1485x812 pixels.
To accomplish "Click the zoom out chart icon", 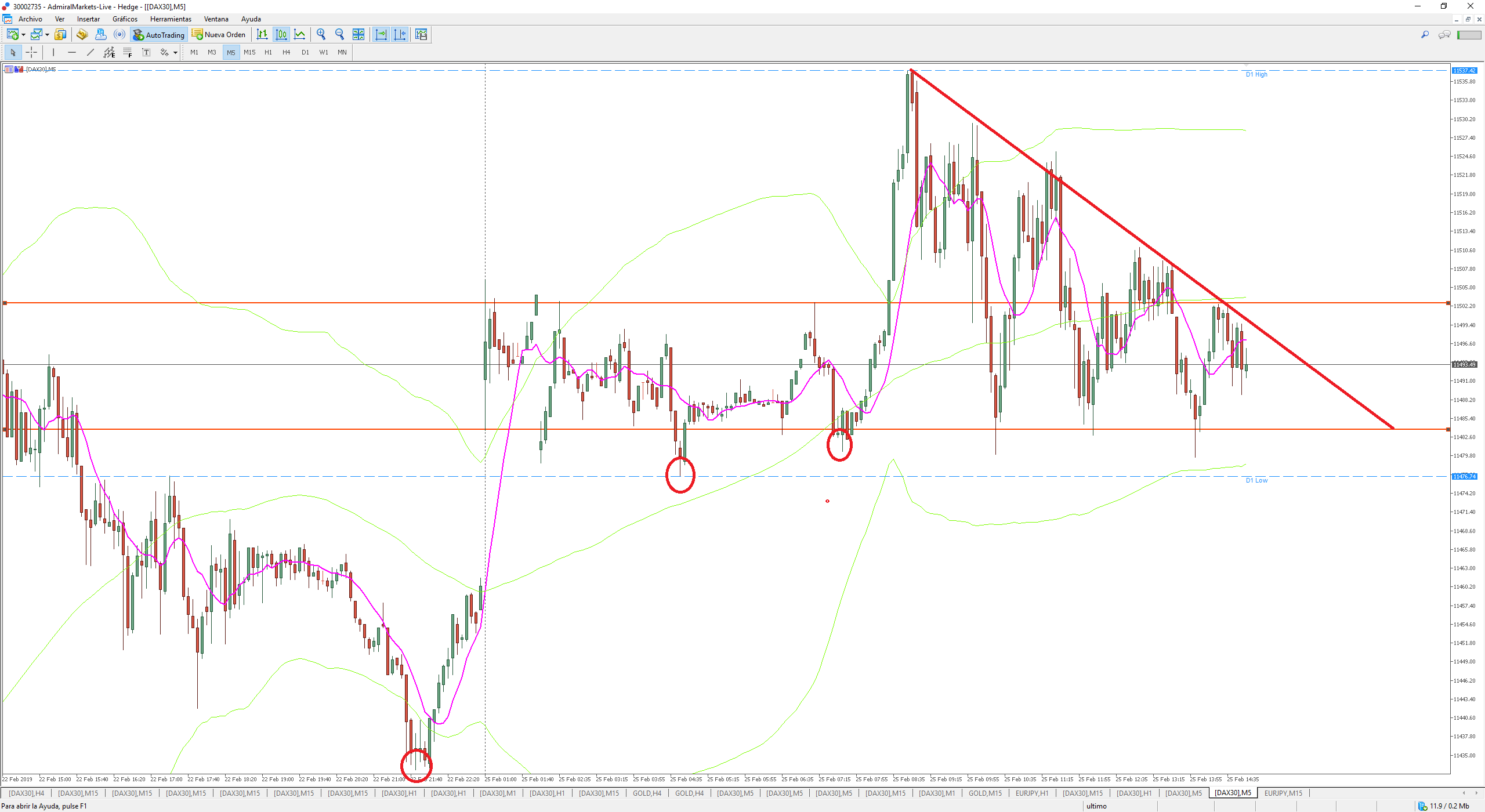I will (x=340, y=35).
